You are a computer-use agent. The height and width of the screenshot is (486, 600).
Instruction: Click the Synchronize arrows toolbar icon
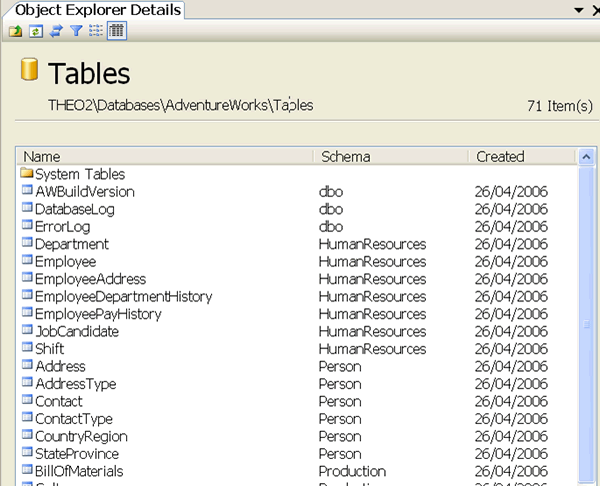click(x=56, y=31)
